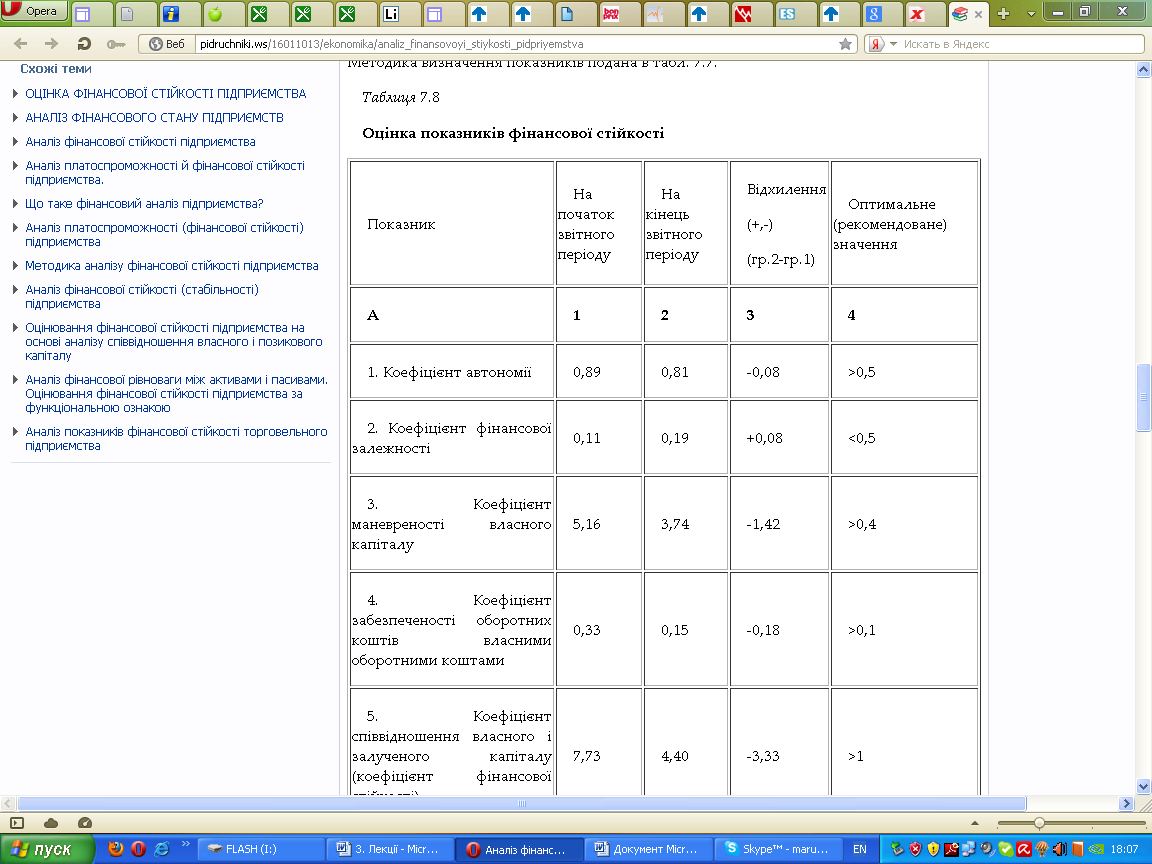Click arrow beside Аналіз фінансової рівноваги
This screenshot has height=864, width=1152.
coord(15,380)
